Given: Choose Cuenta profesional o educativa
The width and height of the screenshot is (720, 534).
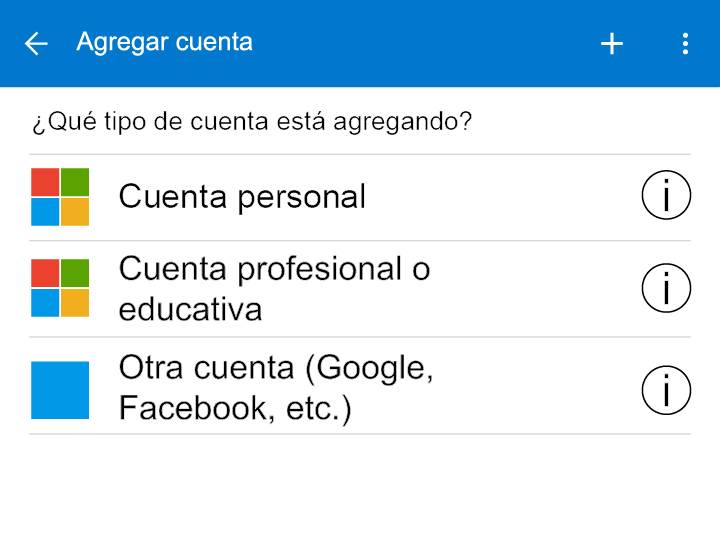Looking at the screenshot, I should click(360, 289).
